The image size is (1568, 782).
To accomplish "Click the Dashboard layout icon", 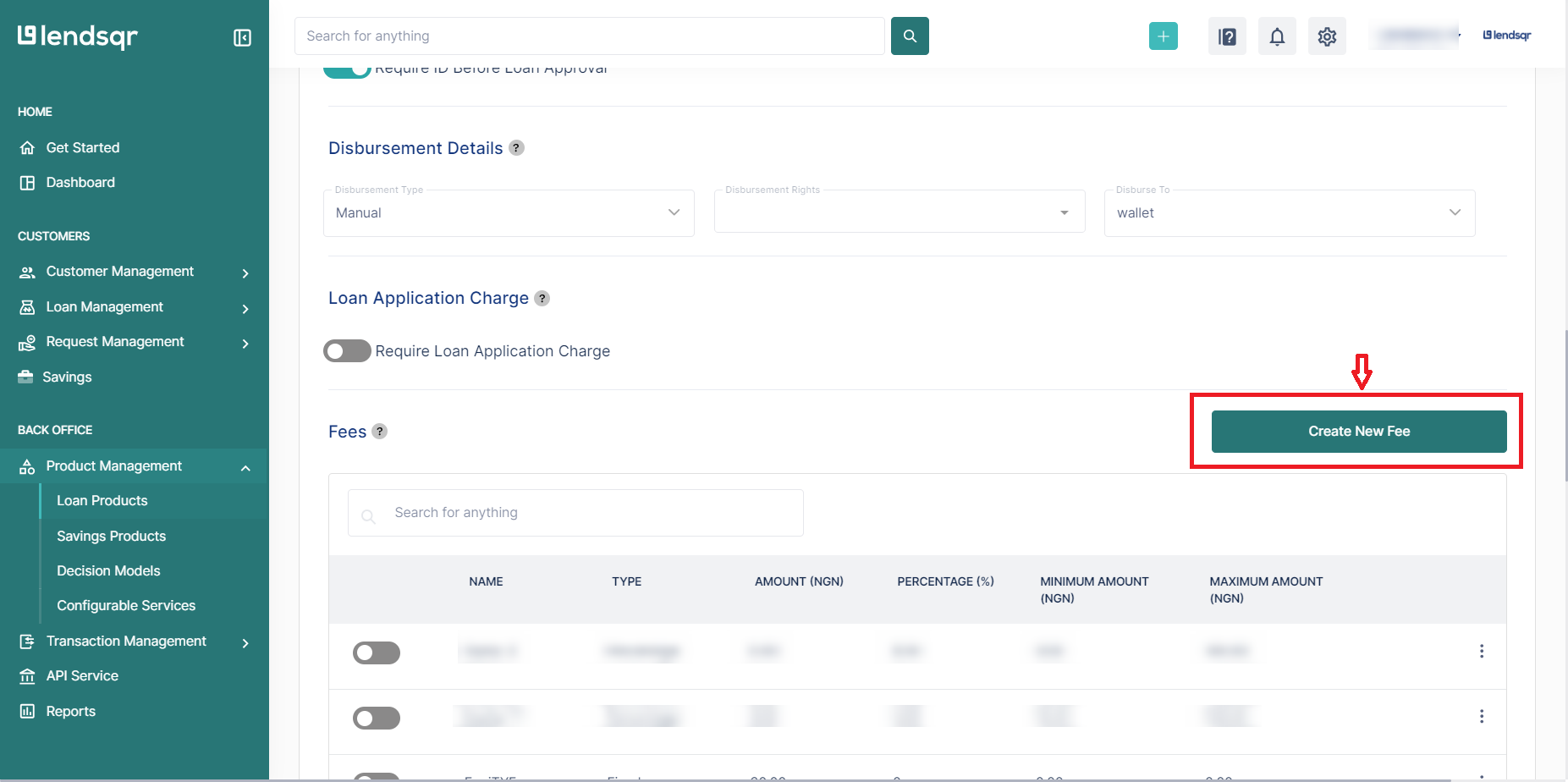I will tap(27, 183).
